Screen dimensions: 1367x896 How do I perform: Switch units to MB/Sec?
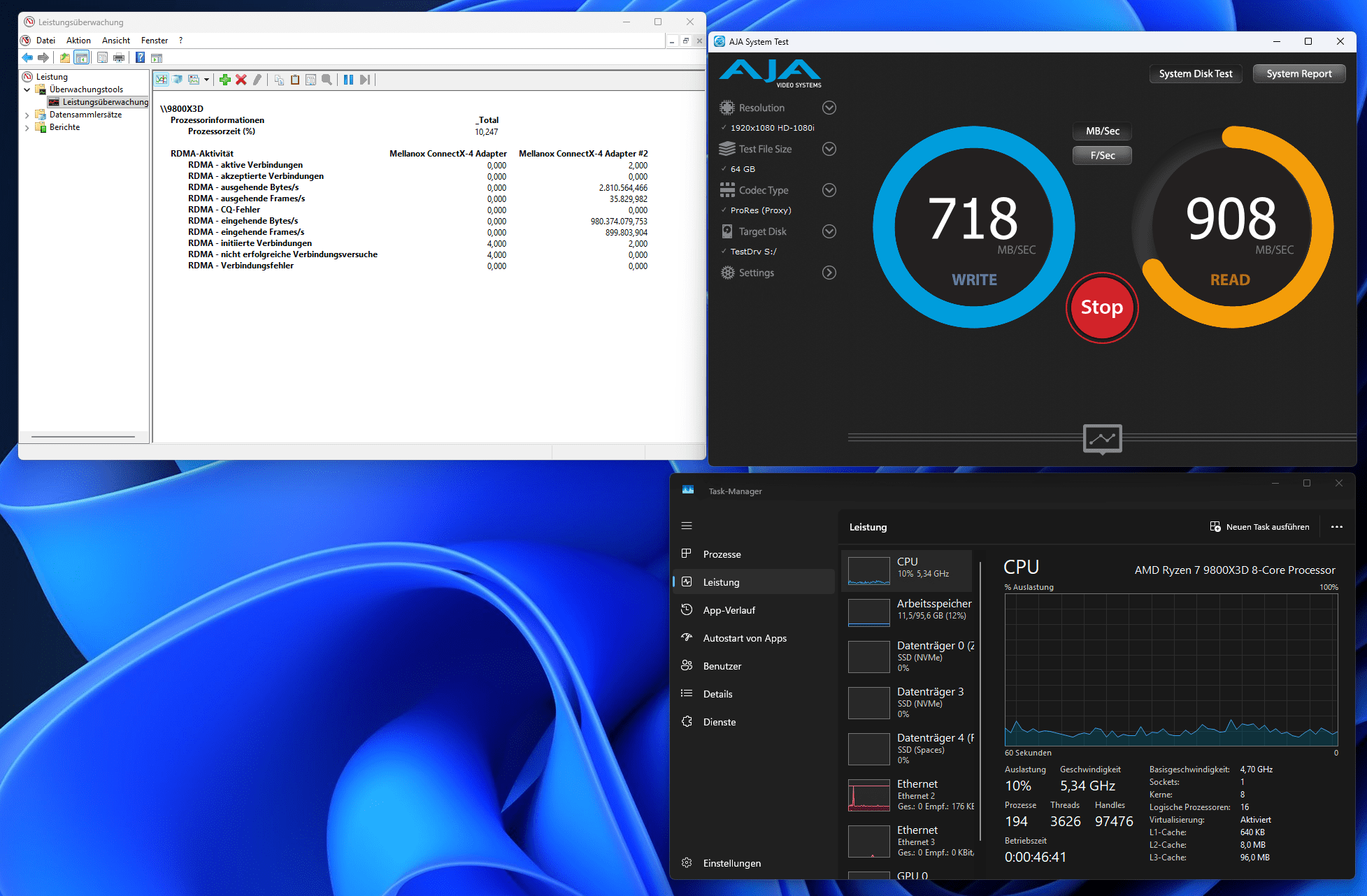click(x=1102, y=131)
